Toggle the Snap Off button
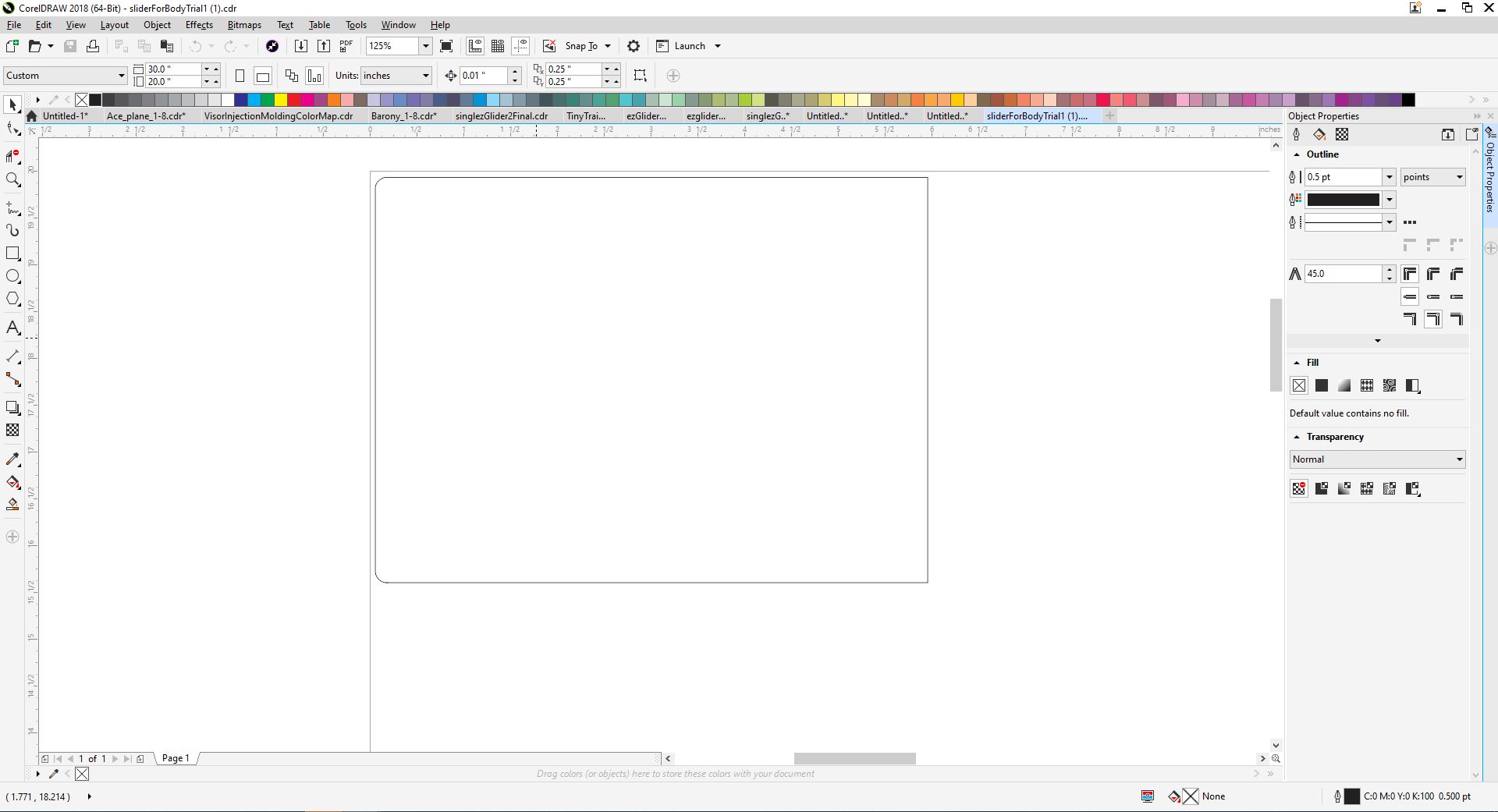 549,46
